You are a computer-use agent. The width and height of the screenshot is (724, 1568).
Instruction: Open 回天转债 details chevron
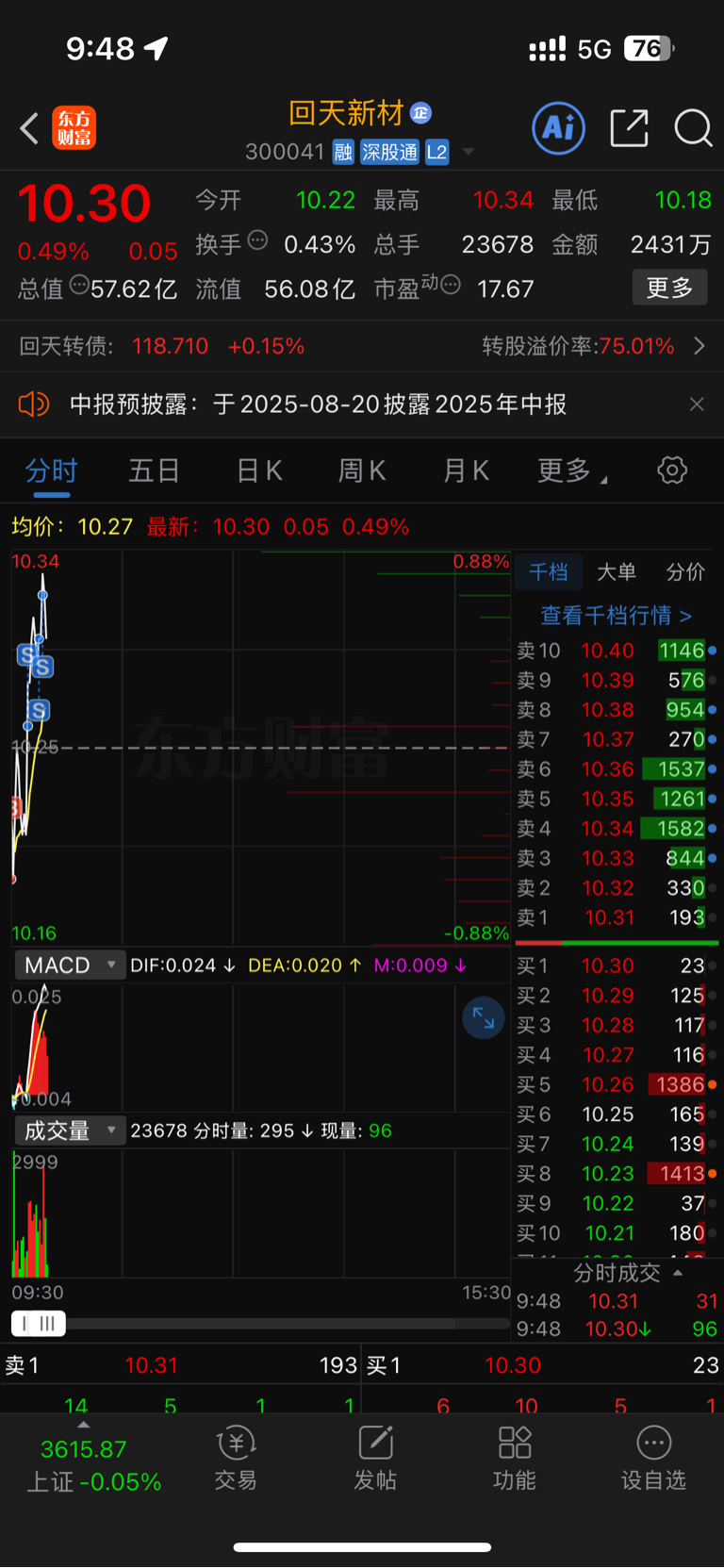(x=699, y=346)
